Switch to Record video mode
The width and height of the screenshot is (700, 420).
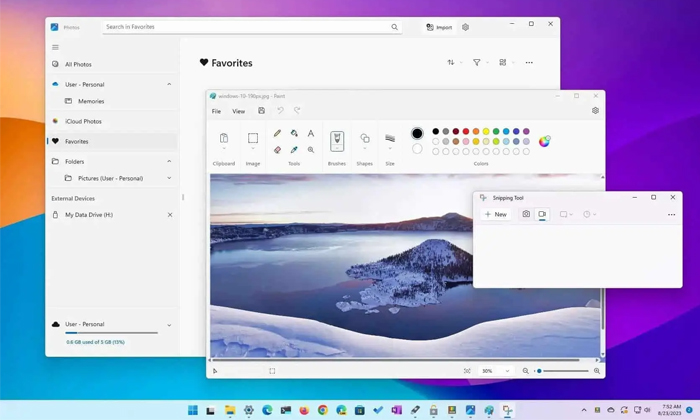[542, 214]
